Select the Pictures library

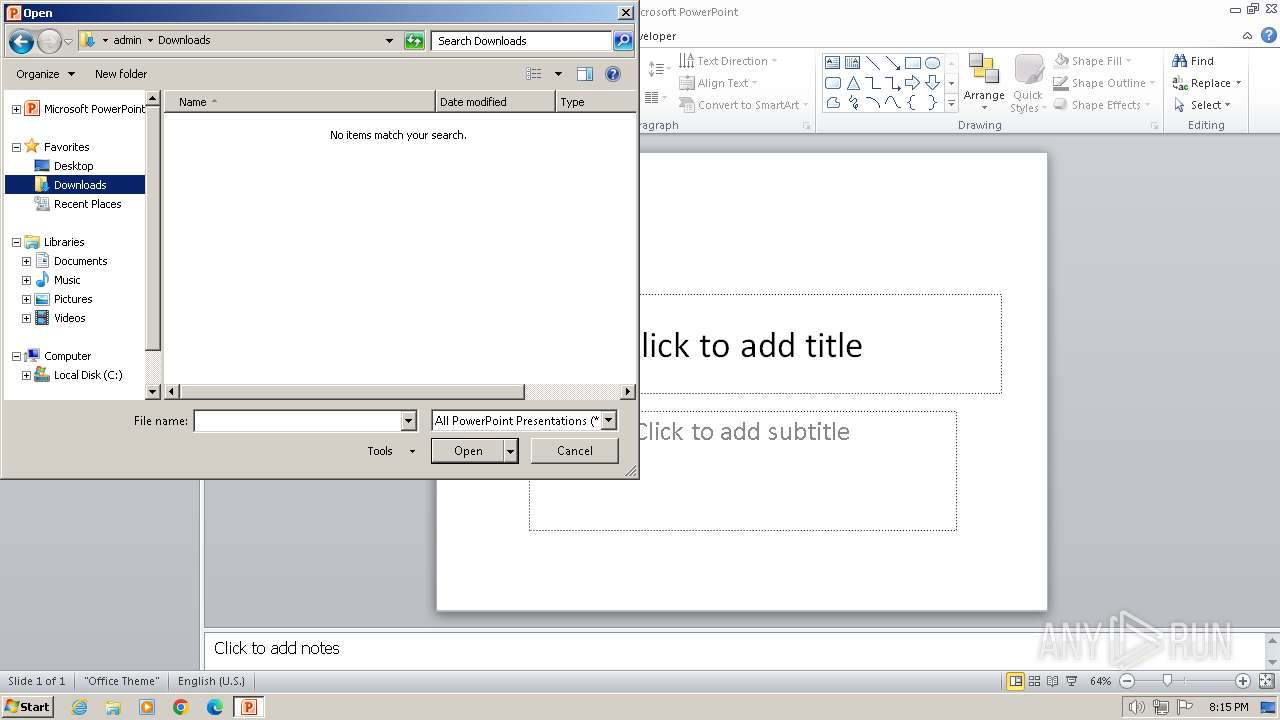coord(73,299)
